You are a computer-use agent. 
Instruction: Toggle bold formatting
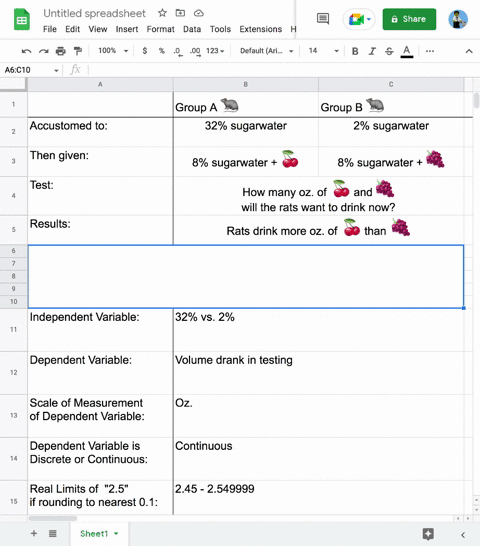355,51
